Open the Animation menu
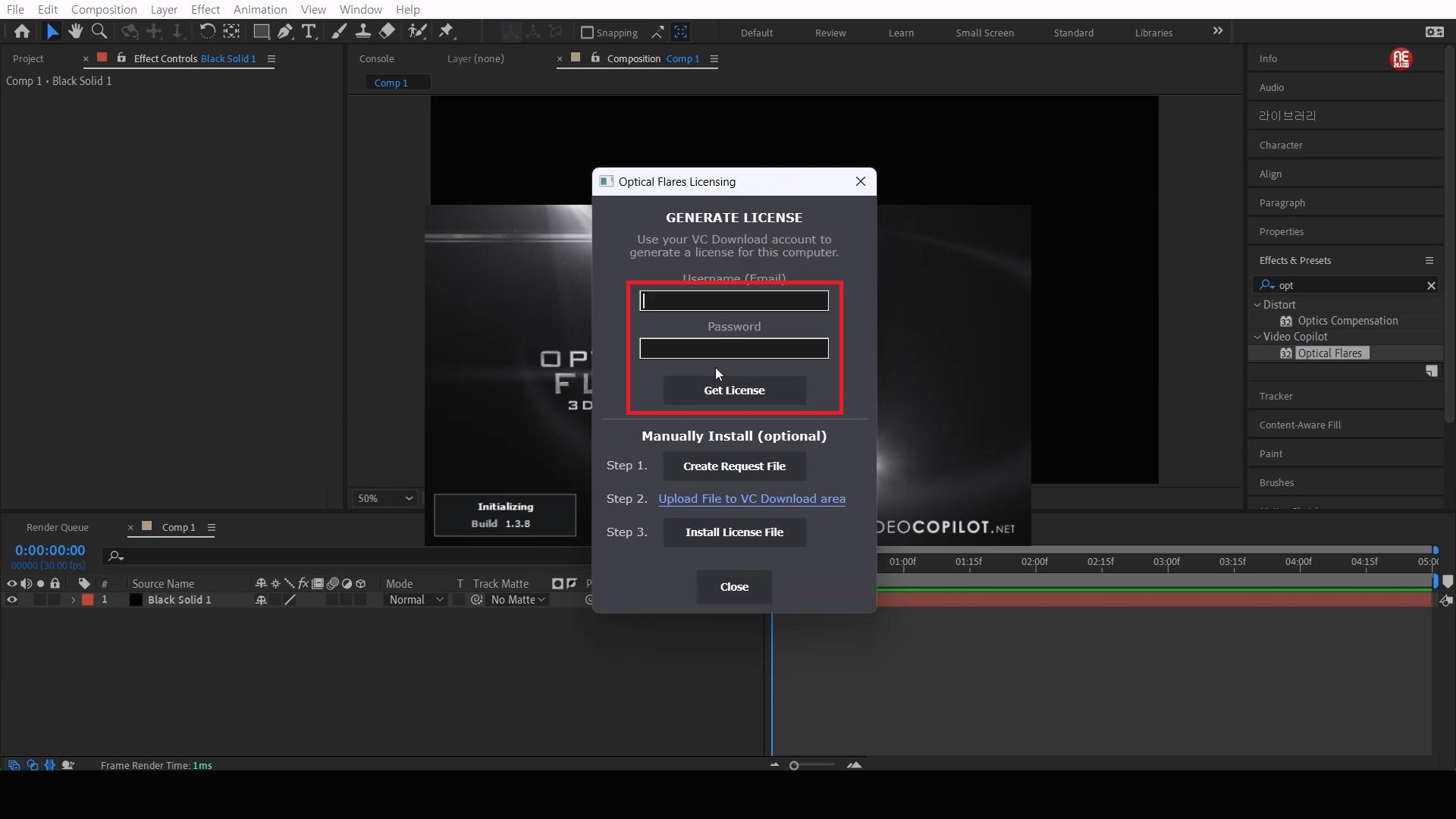 click(259, 9)
